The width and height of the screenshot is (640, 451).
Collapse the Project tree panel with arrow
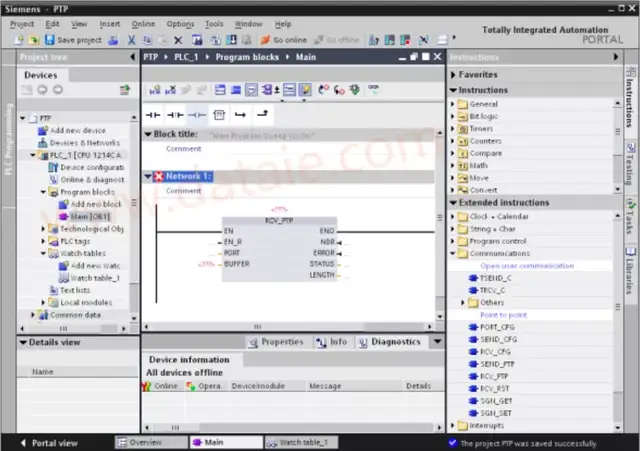coord(132,57)
